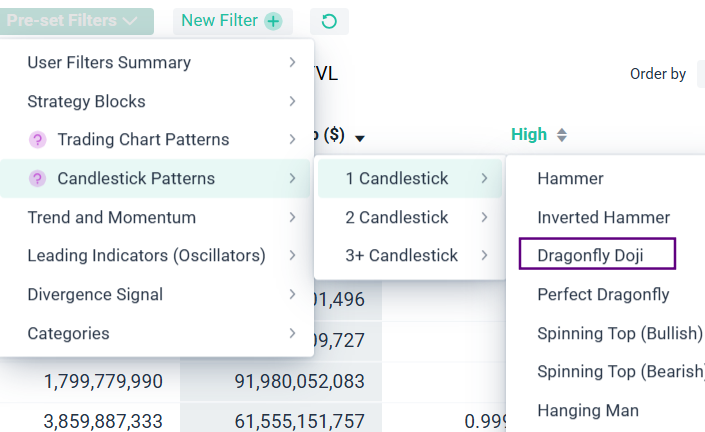Click the question mark beside Candlestick Patterns

click(x=38, y=179)
